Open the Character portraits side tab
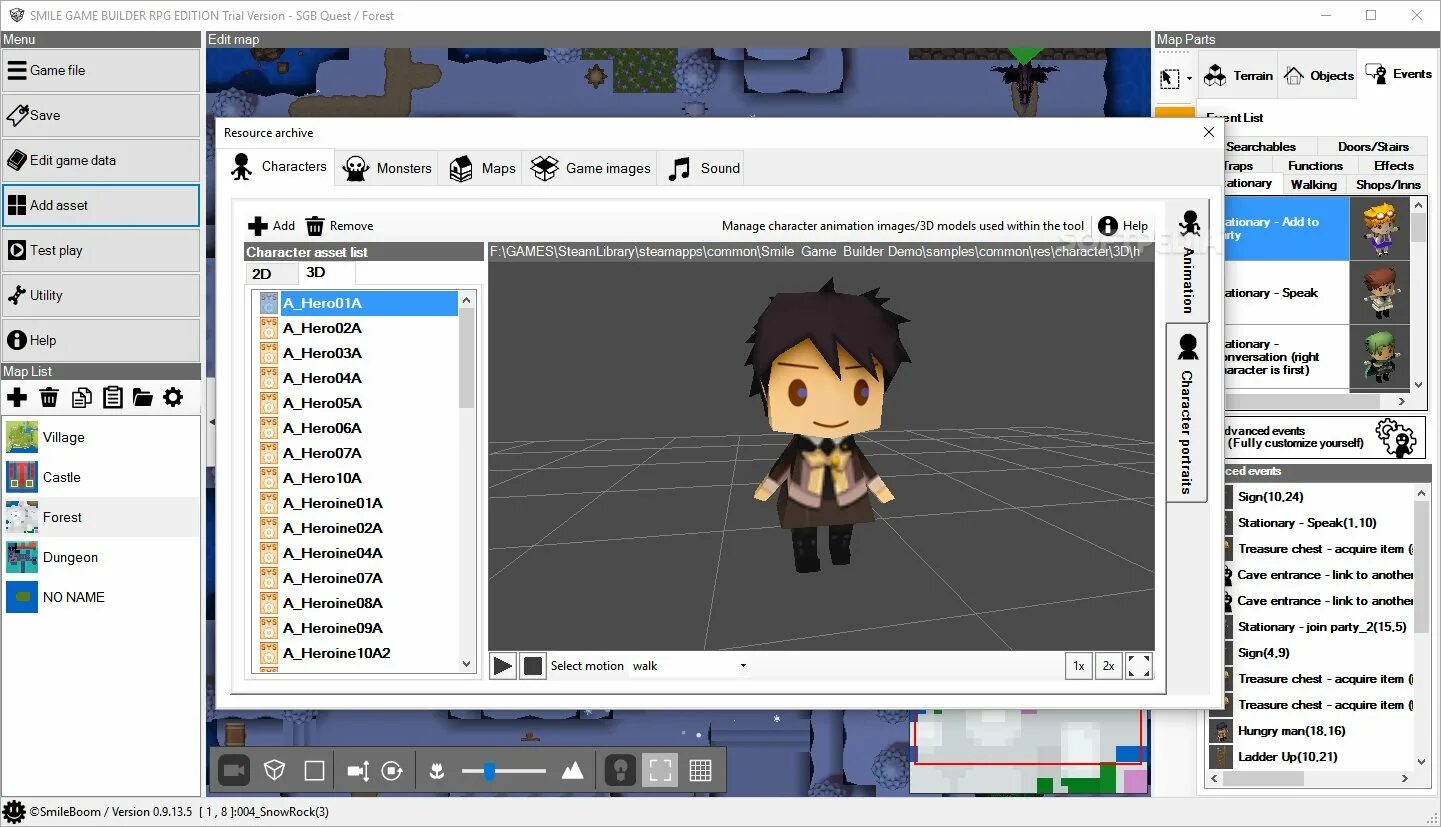 tap(1188, 413)
